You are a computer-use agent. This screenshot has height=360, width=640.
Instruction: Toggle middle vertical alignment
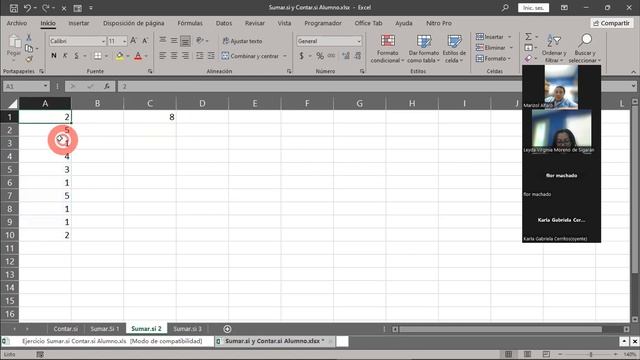(174, 40)
